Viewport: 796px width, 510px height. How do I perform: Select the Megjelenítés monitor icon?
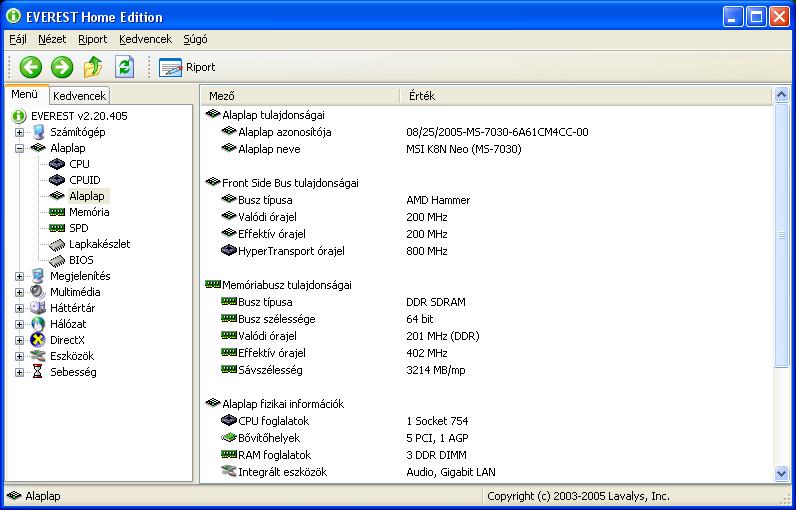point(38,276)
